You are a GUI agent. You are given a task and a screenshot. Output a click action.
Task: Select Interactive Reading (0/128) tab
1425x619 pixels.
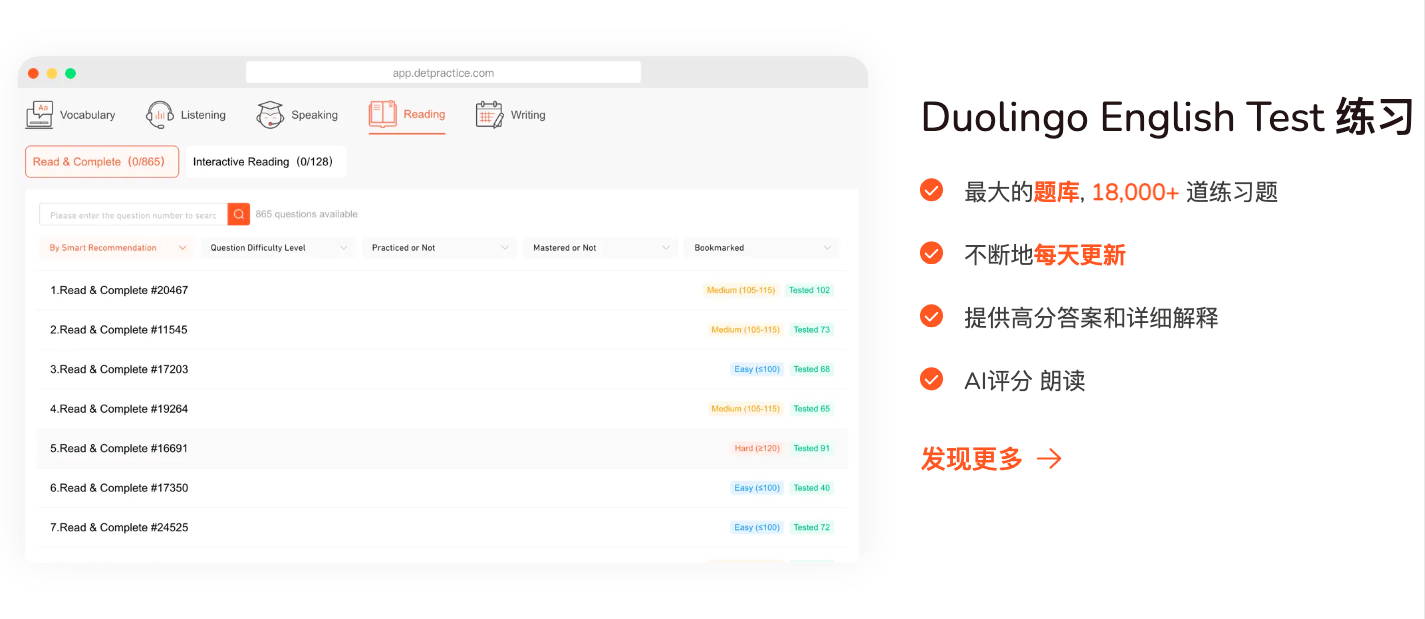point(266,162)
